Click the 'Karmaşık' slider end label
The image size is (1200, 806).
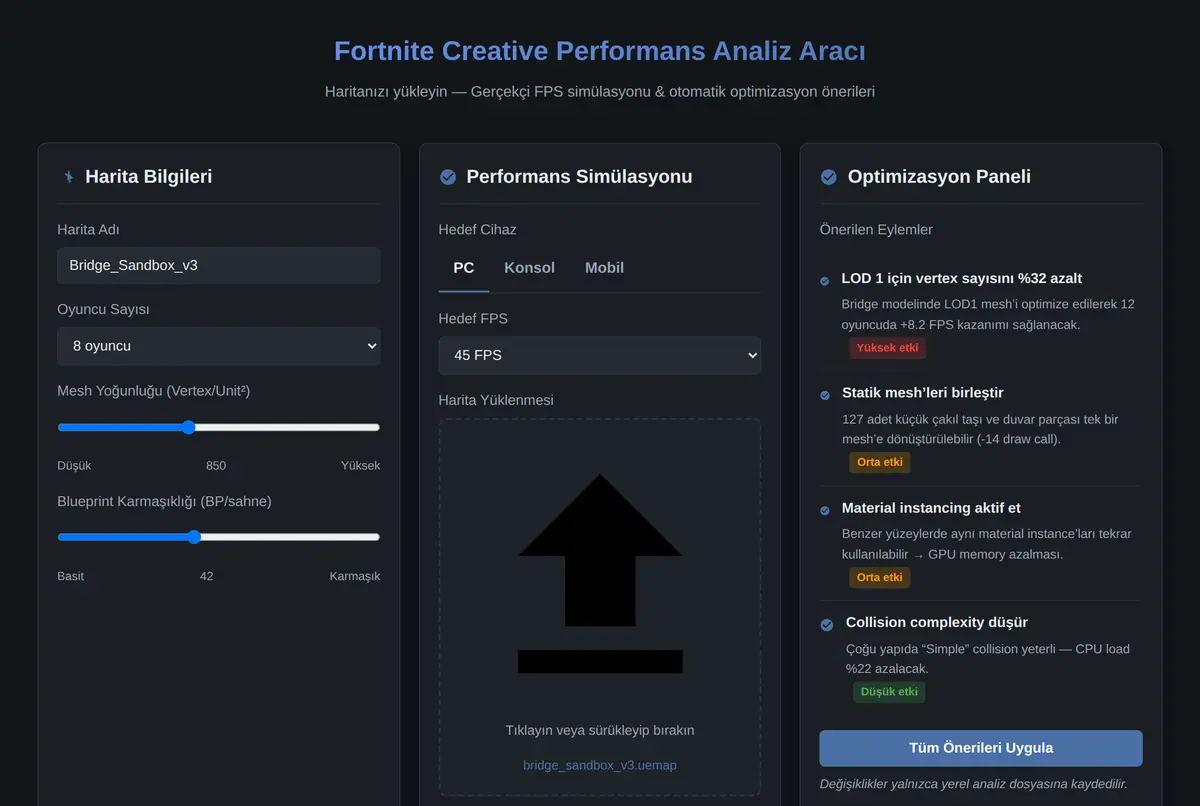(x=355, y=576)
